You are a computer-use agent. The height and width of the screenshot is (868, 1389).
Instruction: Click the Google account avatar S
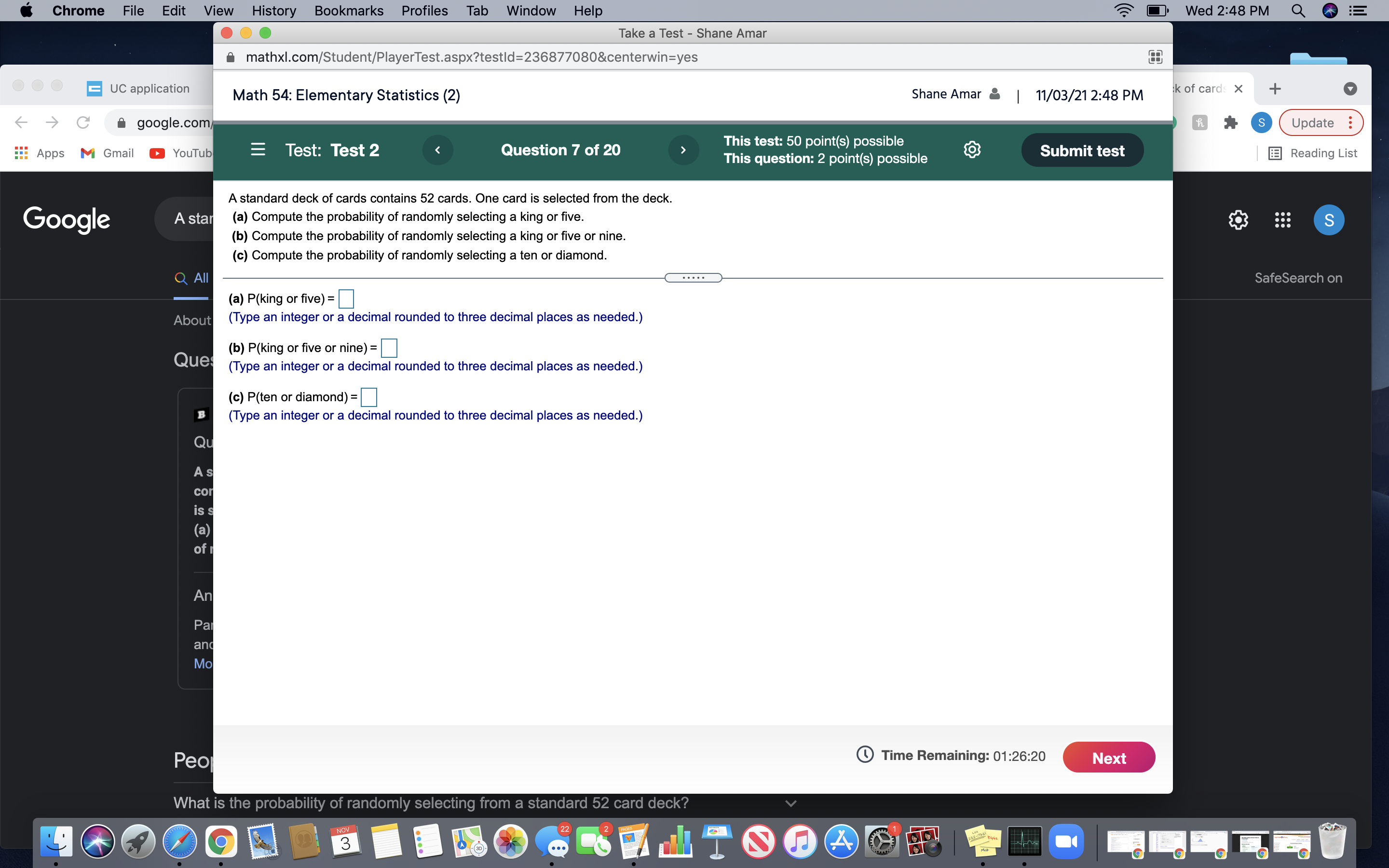coord(1330,220)
